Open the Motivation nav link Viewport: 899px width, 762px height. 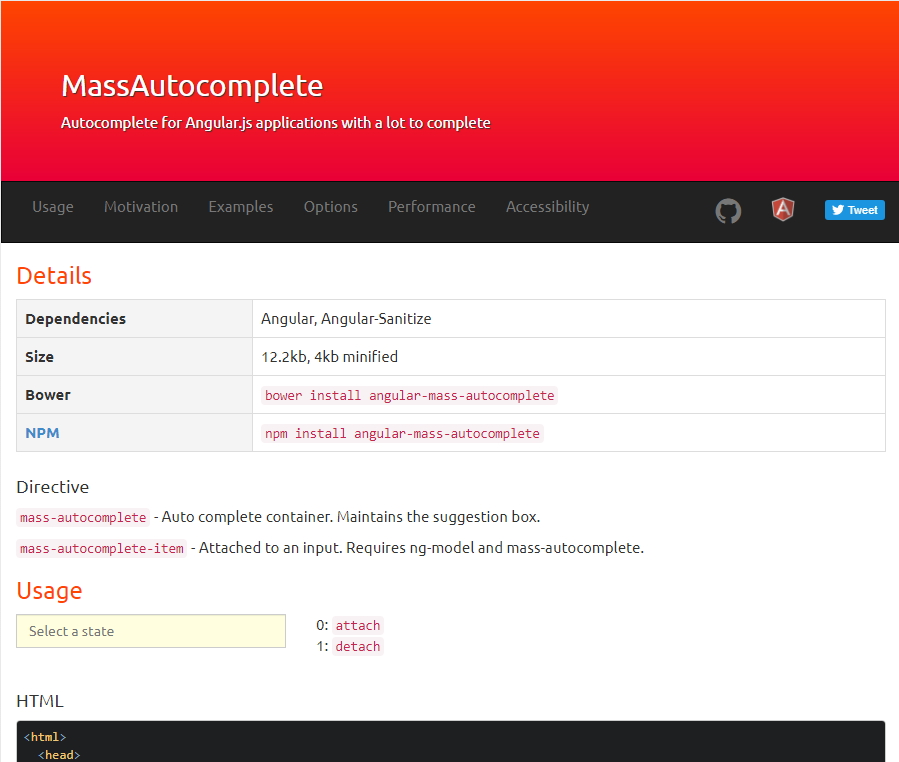pos(141,206)
